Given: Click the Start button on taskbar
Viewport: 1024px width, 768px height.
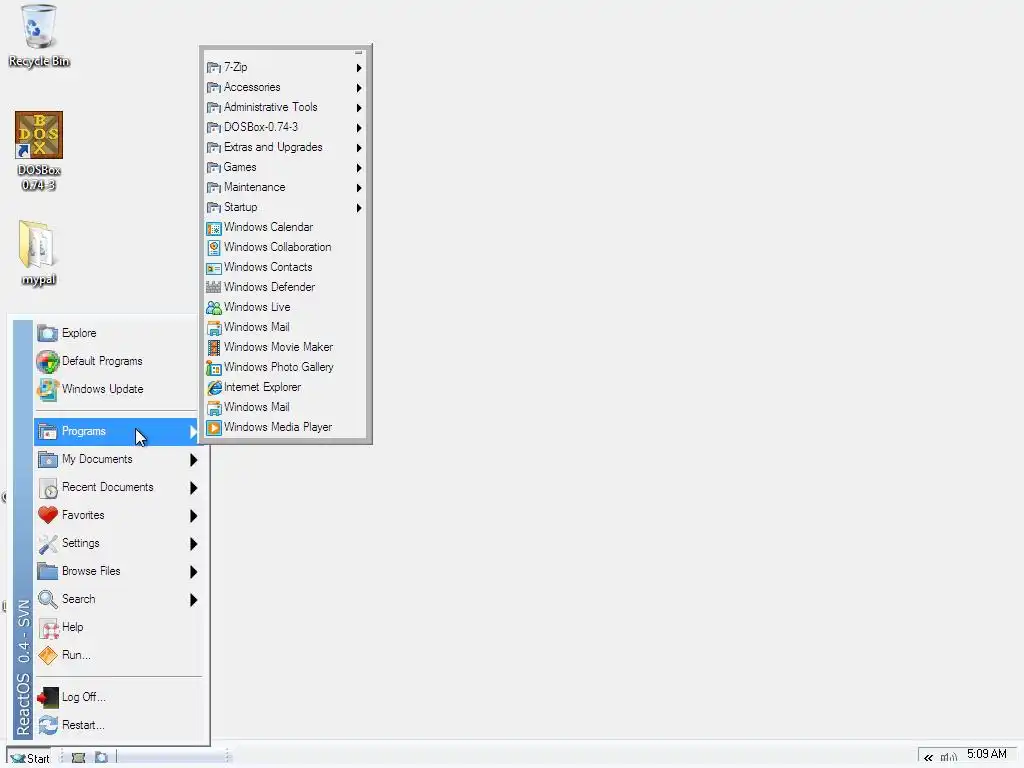Looking at the screenshot, I should 30,758.
